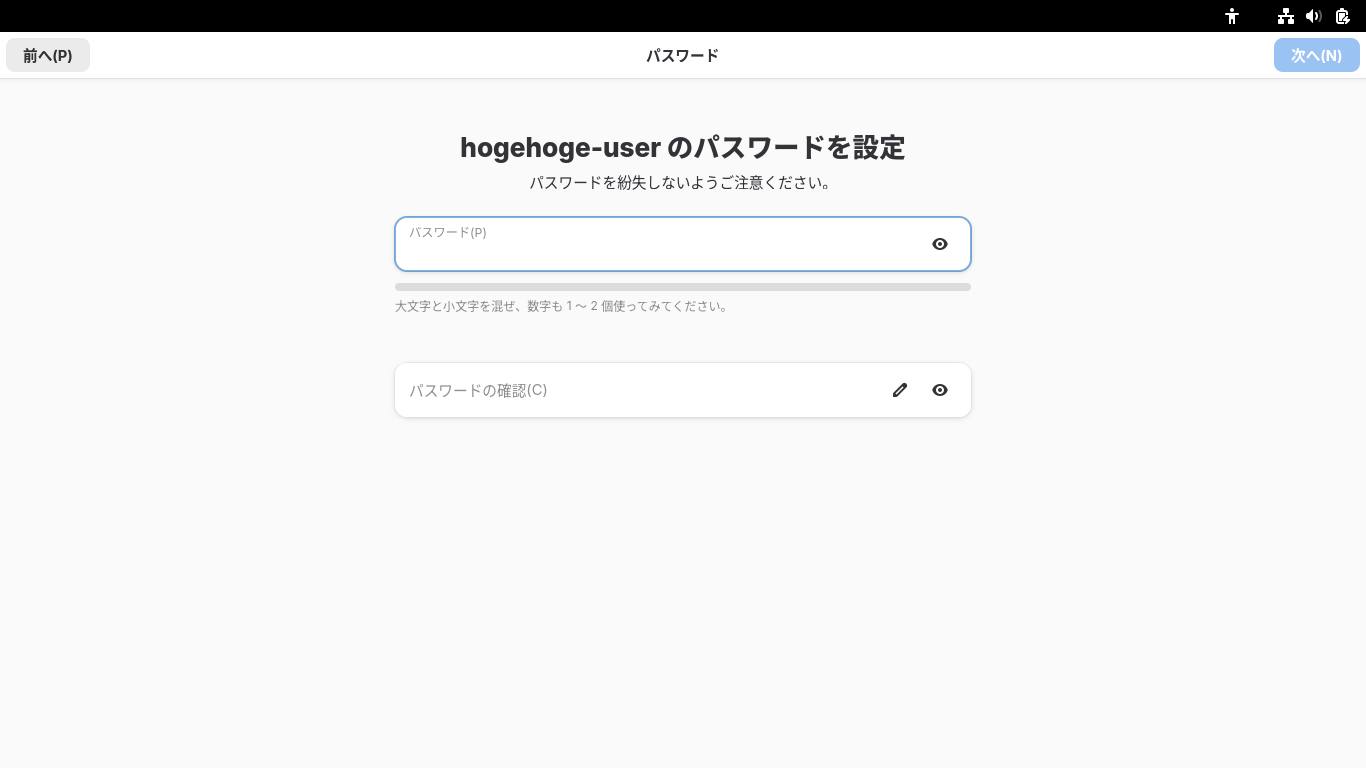Focus the パスワード(P) input field

click(660, 244)
